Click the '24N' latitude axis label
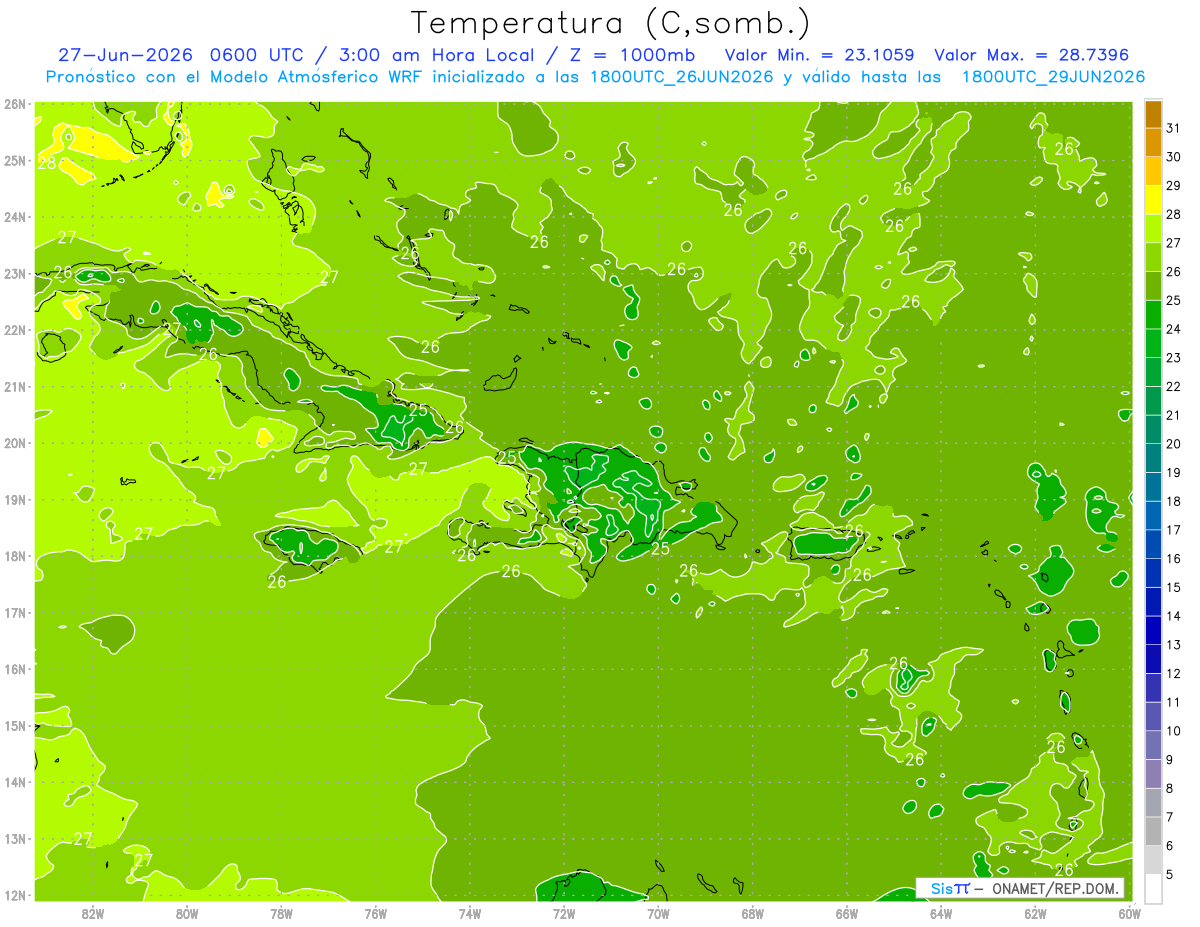 tap(15, 217)
